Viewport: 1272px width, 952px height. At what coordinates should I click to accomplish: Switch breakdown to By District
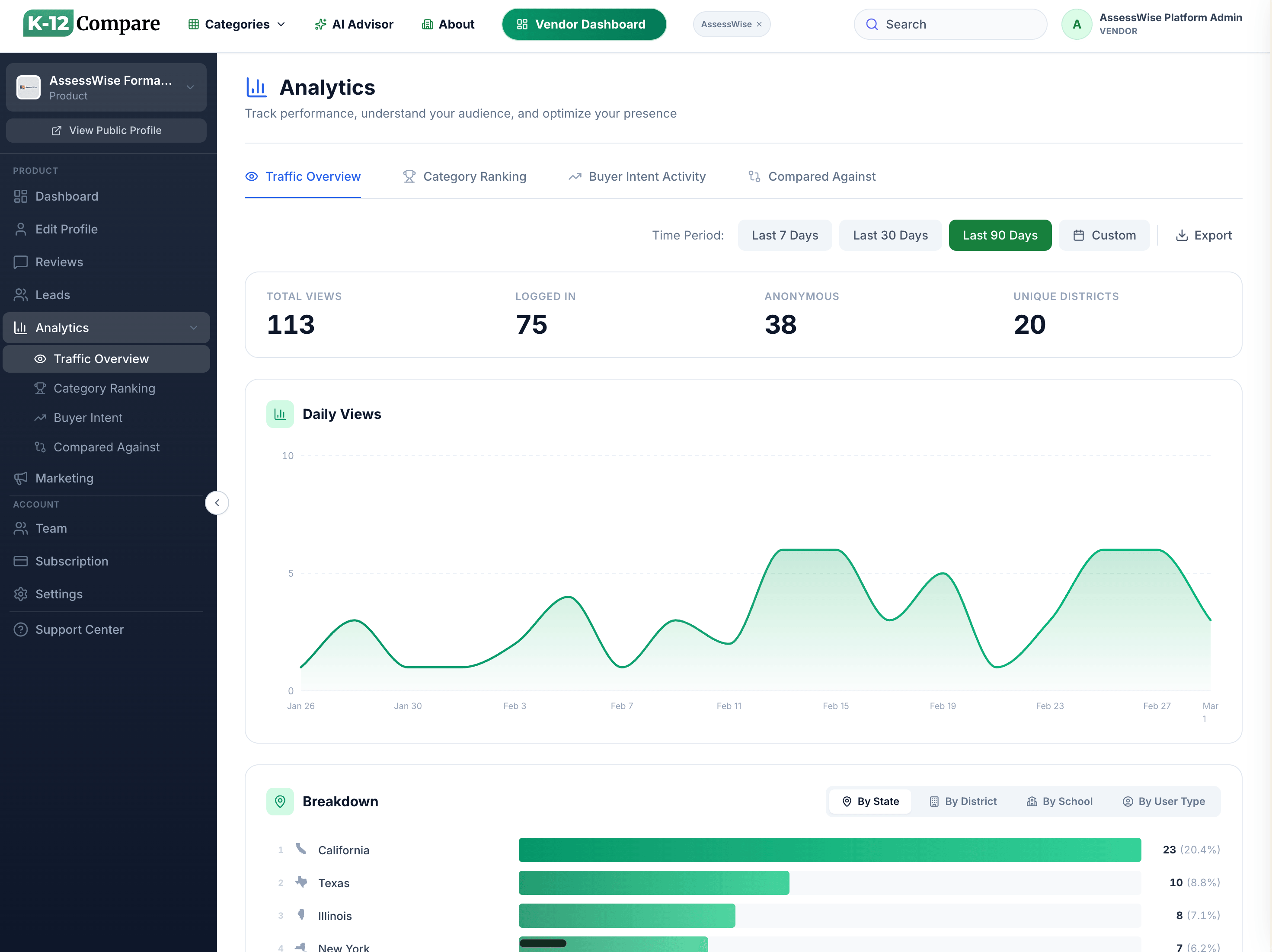pos(962,801)
